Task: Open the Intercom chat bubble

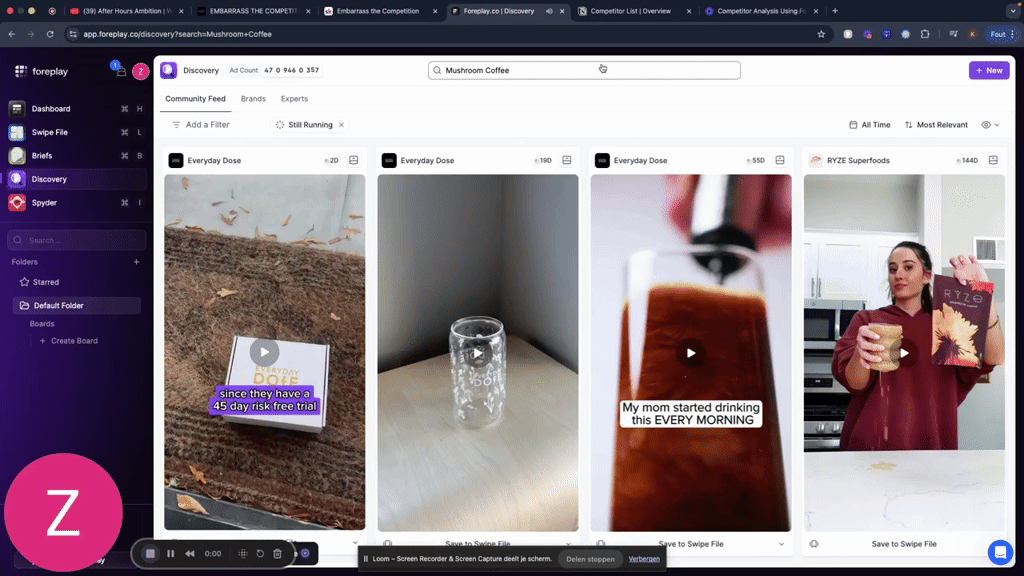Action: [x=1000, y=552]
